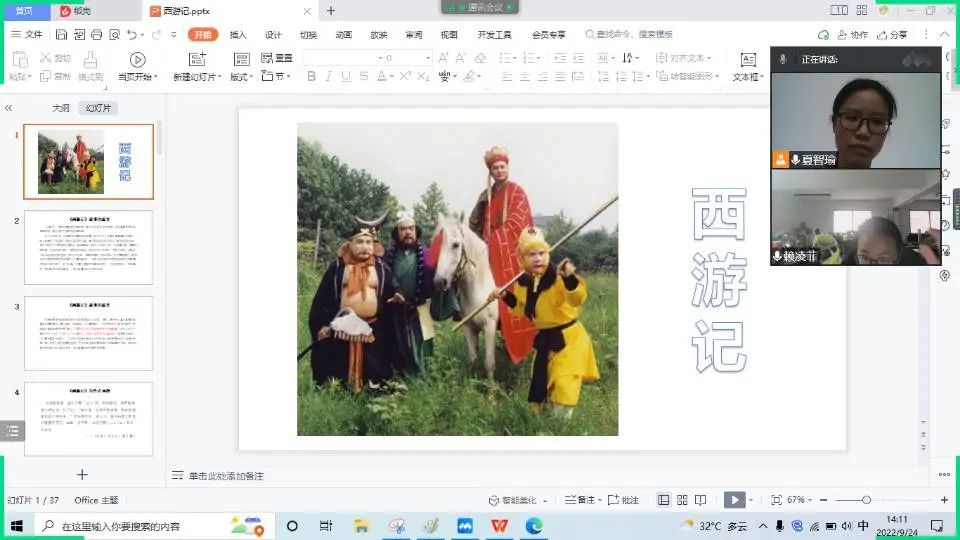
Task: Toggle Superscript formatting
Action: click(x=405, y=76)
